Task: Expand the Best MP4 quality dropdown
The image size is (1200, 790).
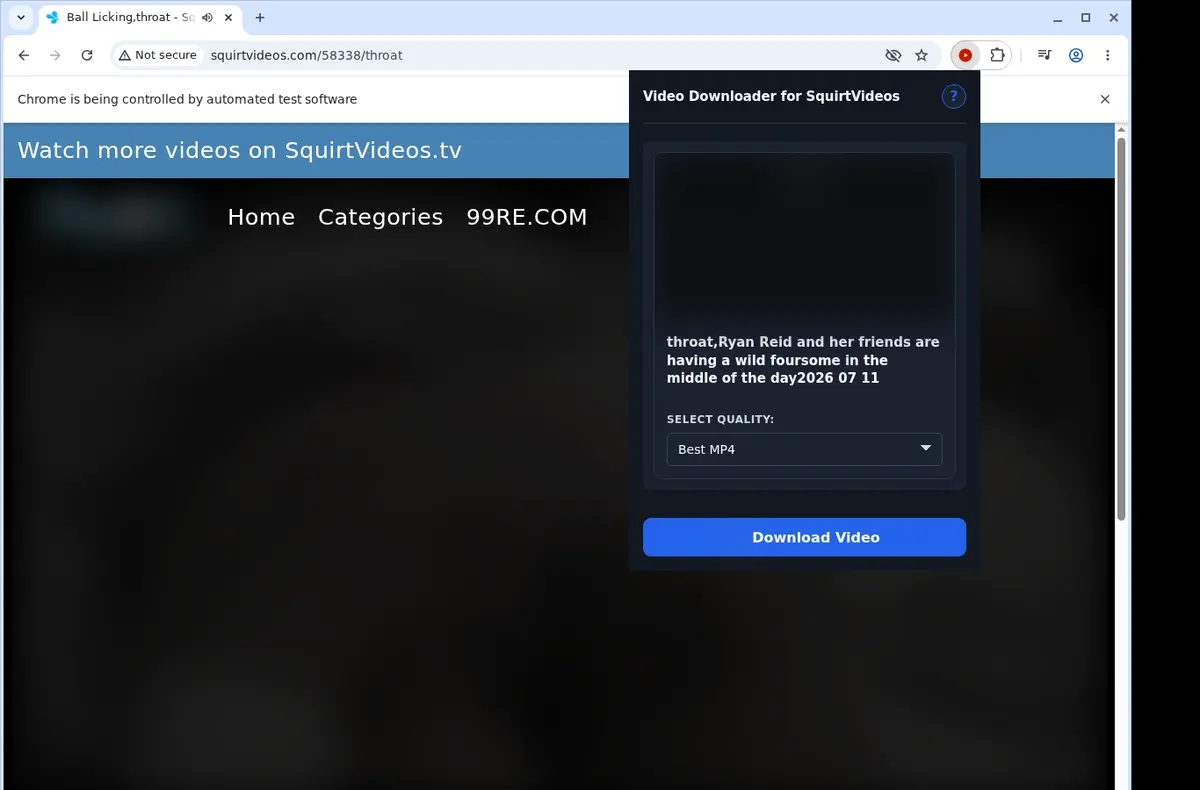Action: click(804, 449)
